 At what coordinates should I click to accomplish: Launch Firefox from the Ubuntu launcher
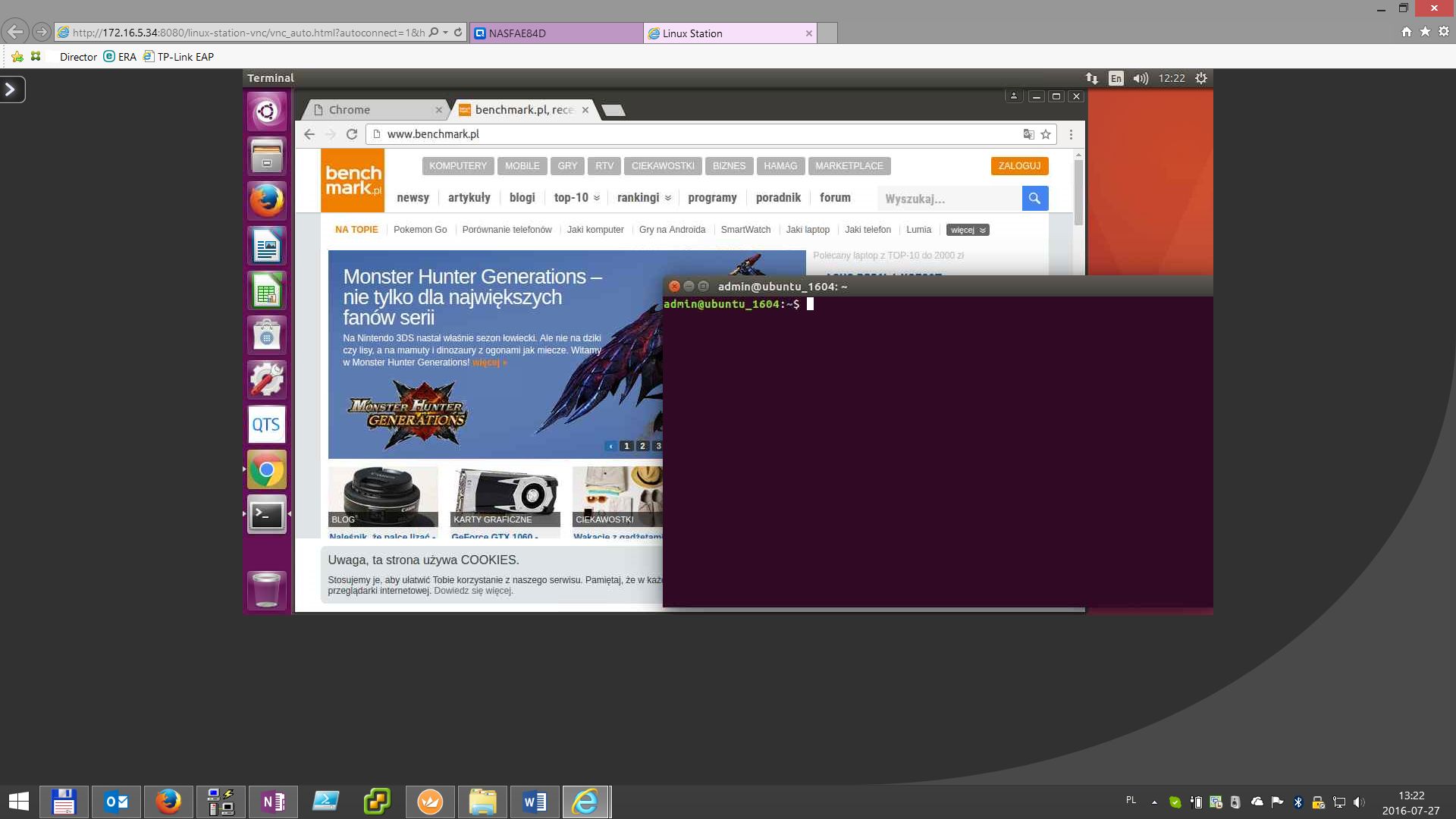point(266,201)
